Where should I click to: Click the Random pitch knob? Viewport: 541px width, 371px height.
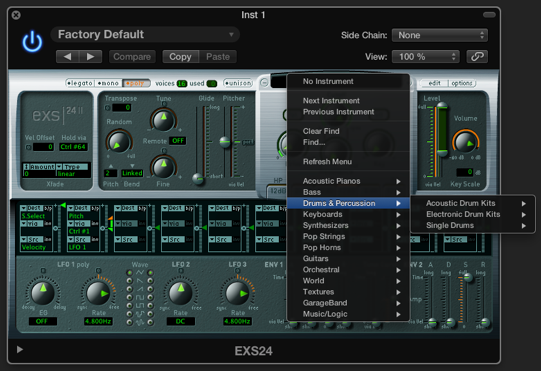click(118, 141)
